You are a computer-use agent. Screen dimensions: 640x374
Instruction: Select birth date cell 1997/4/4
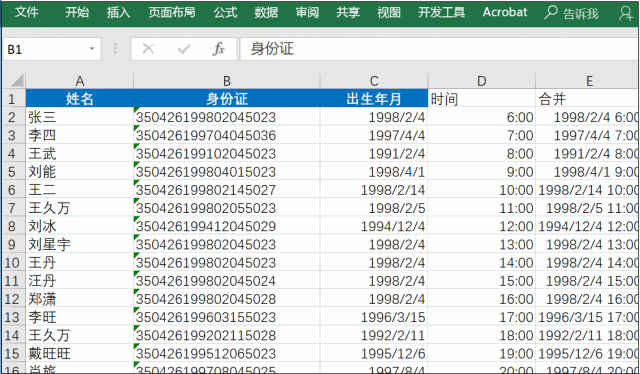(374, 135)
